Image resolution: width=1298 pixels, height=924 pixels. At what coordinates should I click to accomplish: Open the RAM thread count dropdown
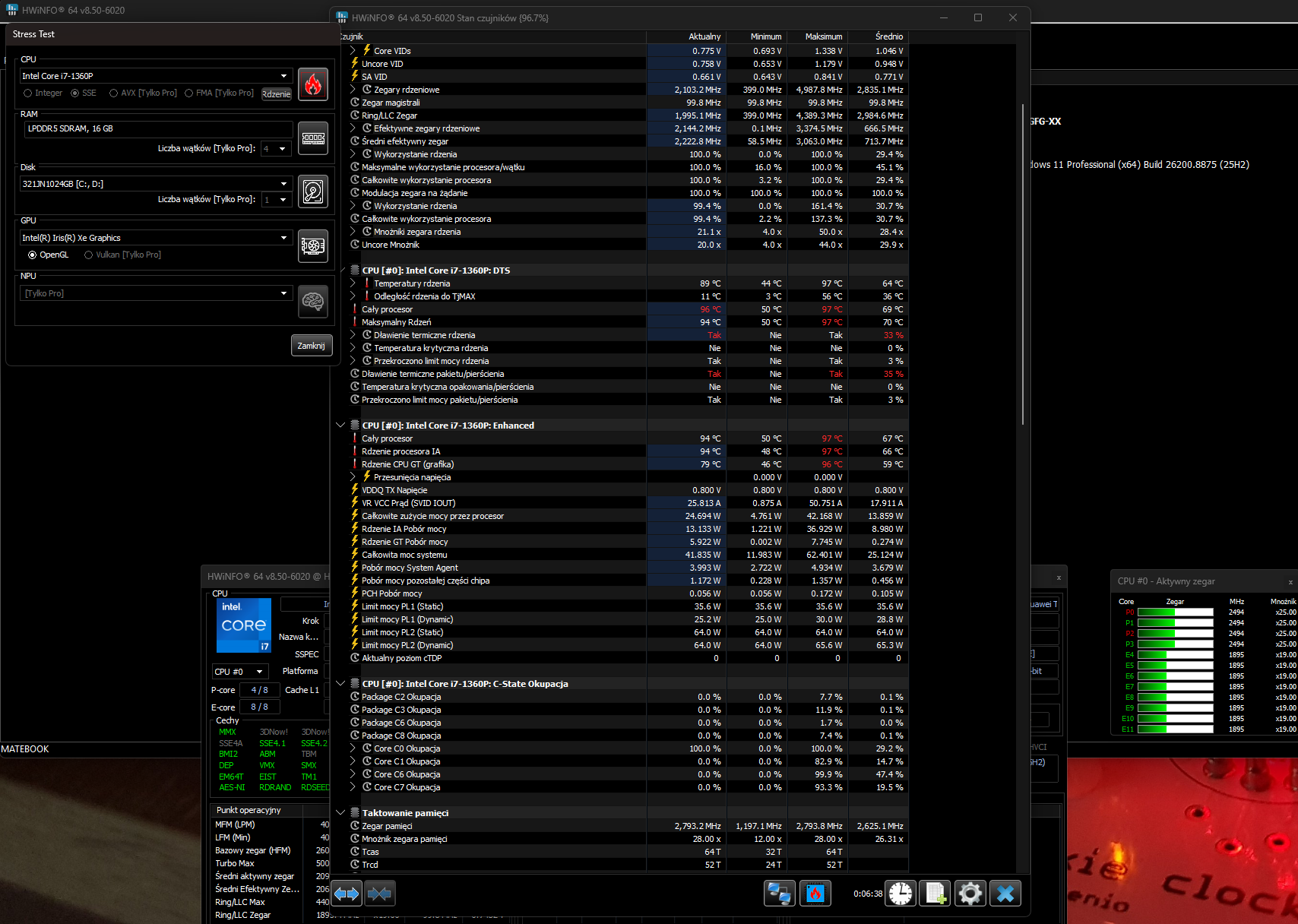pos(276,149)
